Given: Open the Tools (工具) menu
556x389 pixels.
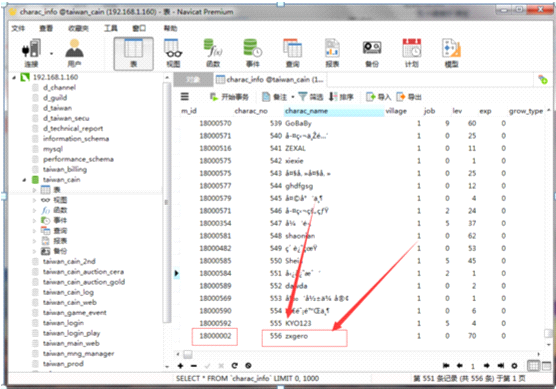Looking at the screenshot, I should [x=111, y=28].
